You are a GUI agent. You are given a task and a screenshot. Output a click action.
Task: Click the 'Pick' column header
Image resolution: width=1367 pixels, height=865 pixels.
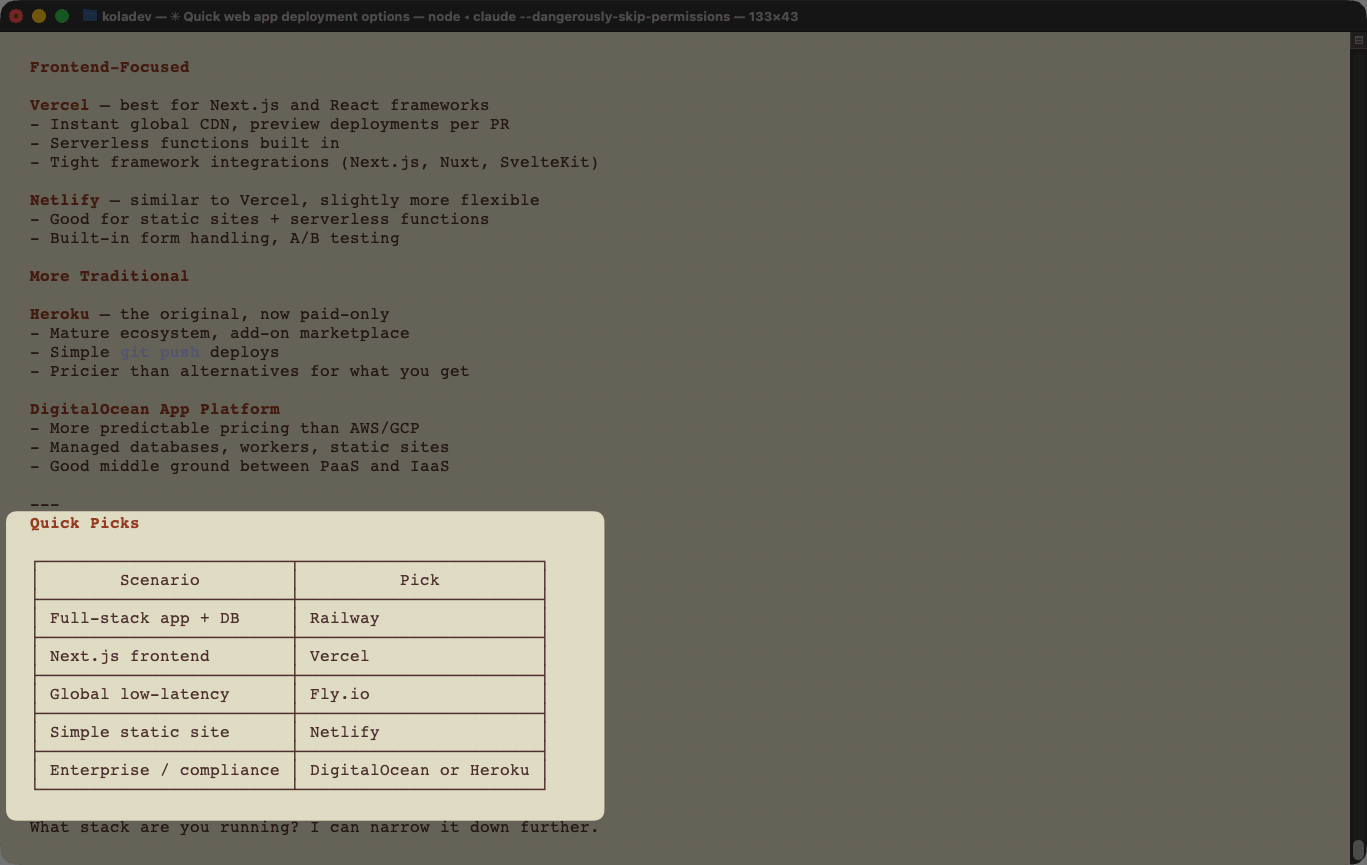[419, 580]
